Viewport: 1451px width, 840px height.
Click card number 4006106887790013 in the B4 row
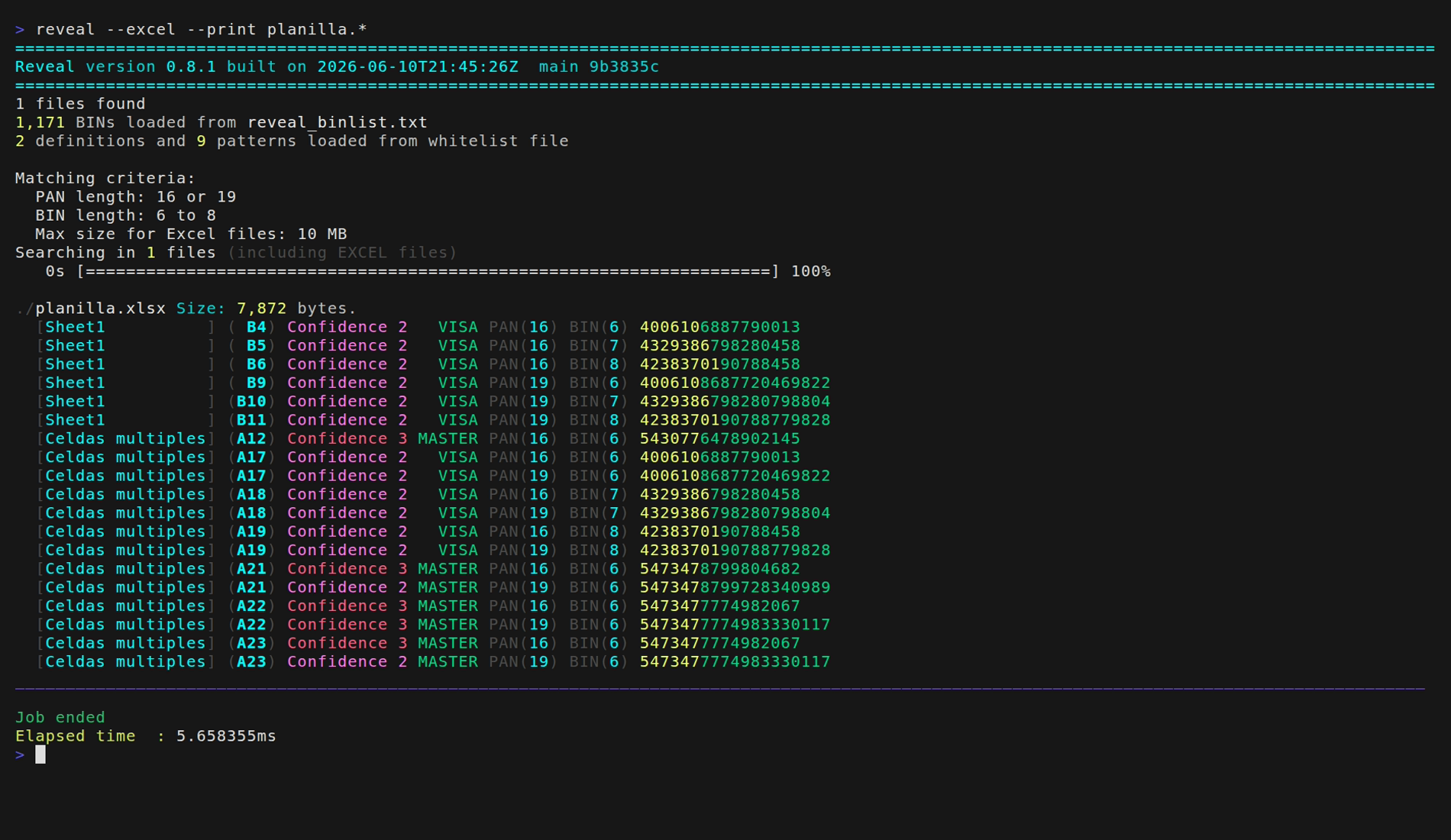point(719,328)
